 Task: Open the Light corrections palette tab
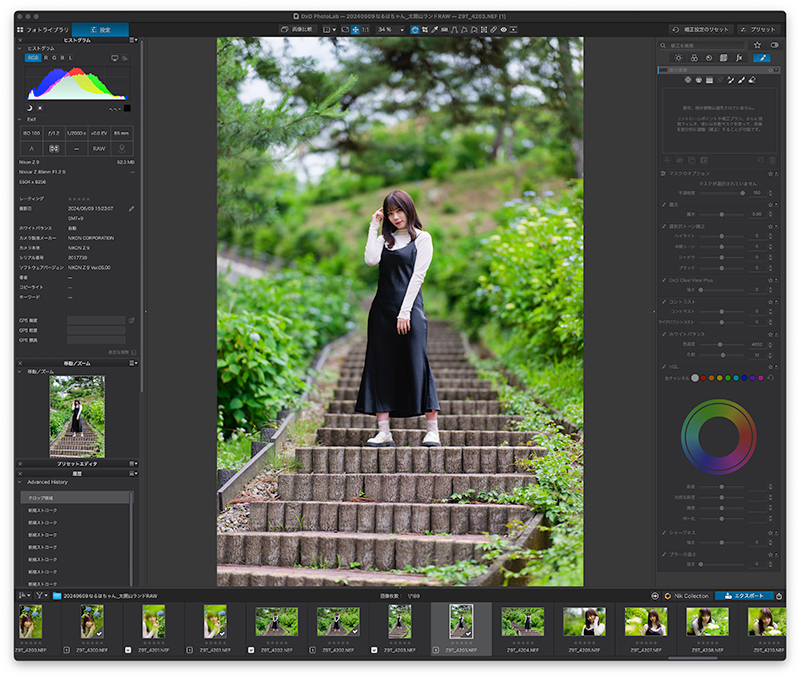(678, 58)
